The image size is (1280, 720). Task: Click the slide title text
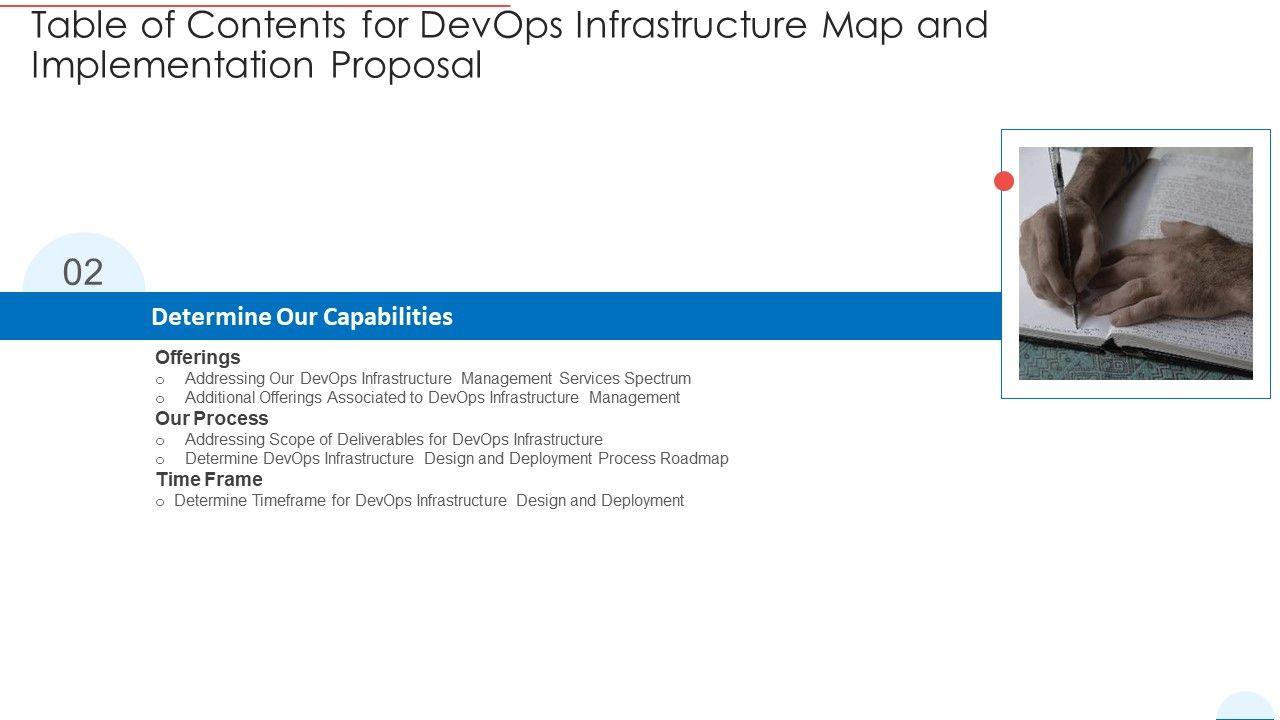[x=509, y=45]
